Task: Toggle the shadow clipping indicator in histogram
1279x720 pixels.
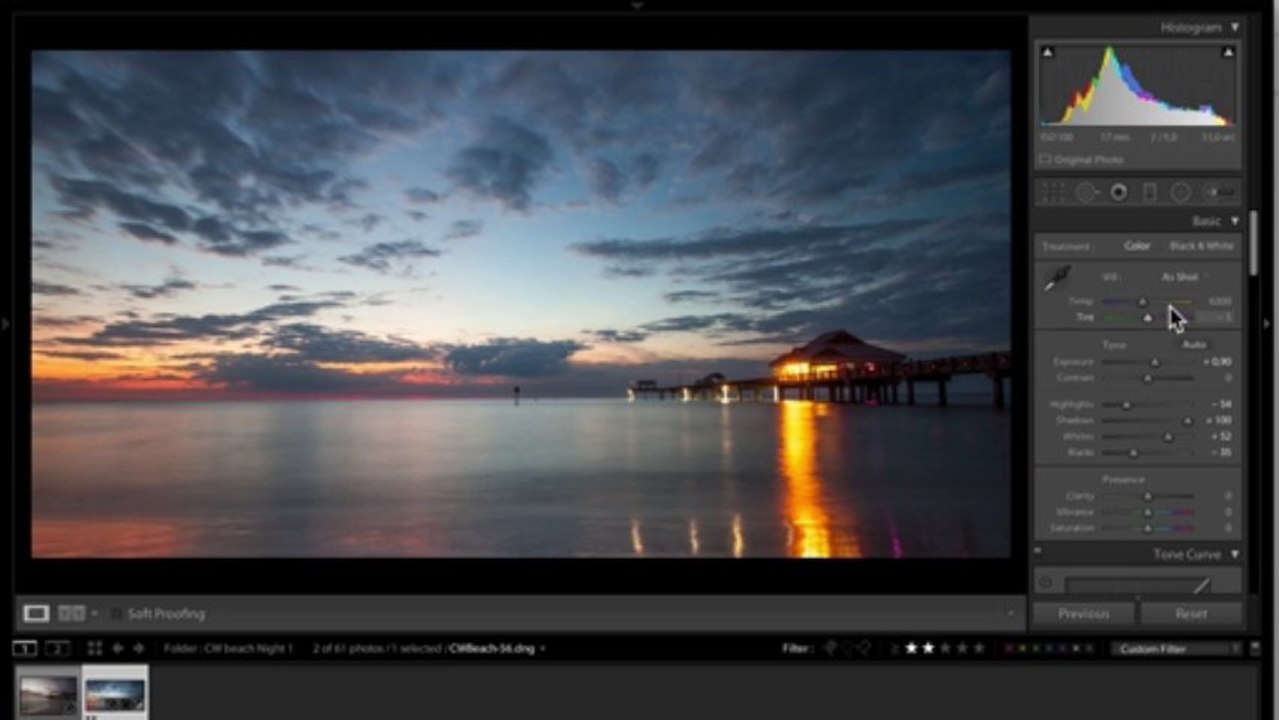Action: 1047,52
